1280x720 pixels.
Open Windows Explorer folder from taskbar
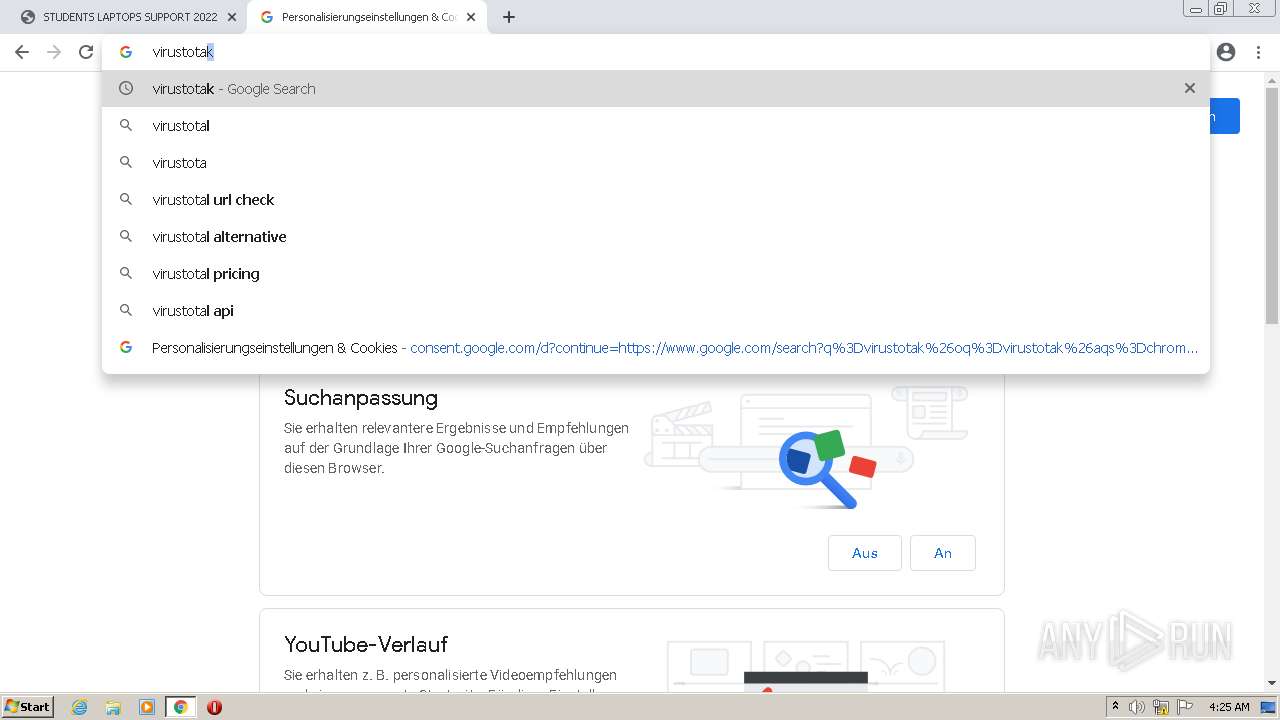tap(113, 707)
